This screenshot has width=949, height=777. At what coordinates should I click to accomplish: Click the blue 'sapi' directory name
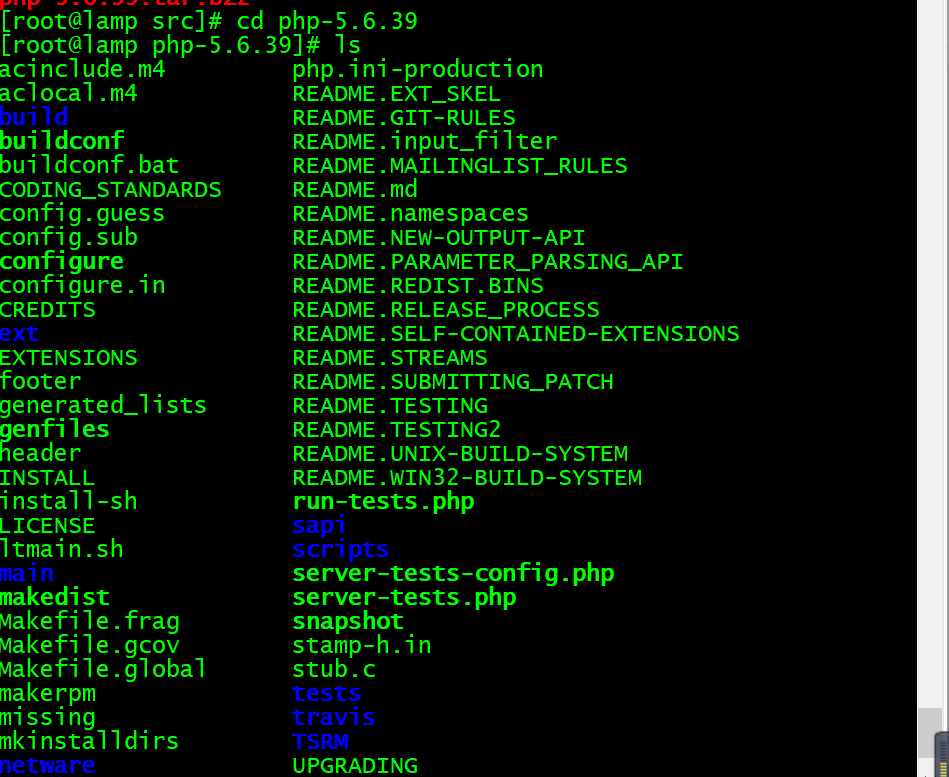coord(319,525)
